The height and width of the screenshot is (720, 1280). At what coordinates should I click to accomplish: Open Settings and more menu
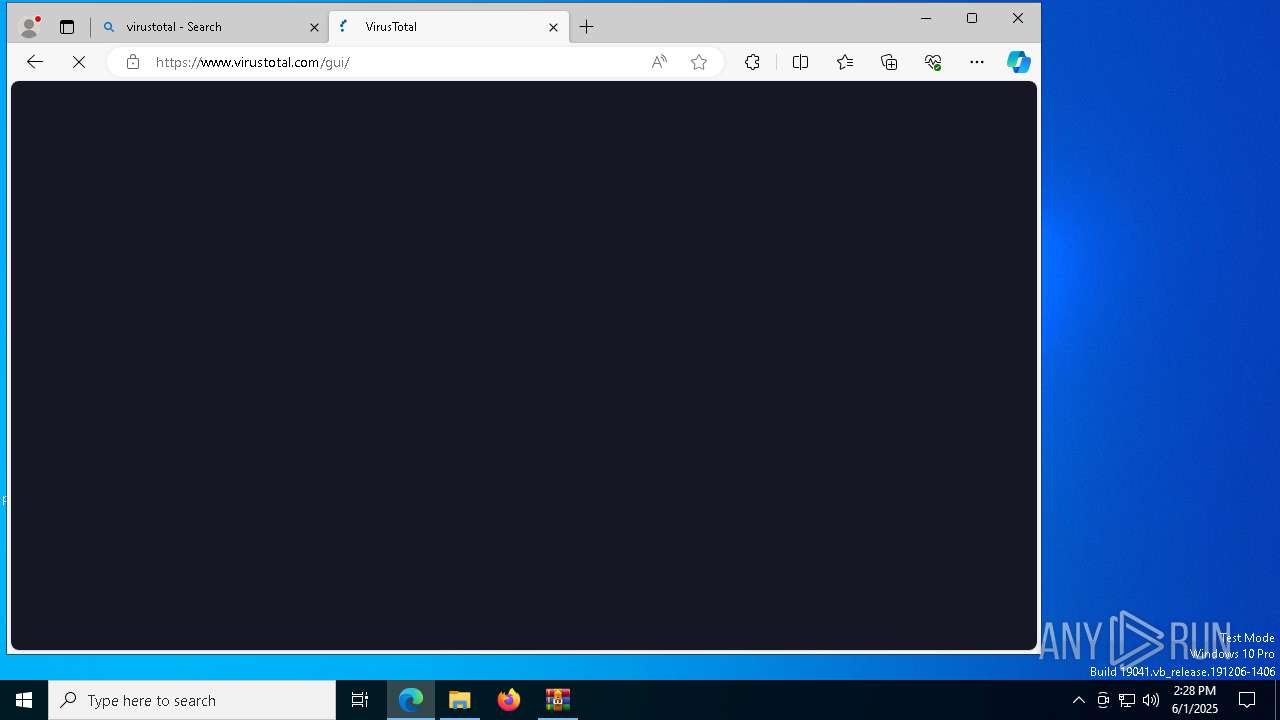click(x=977, y=62)
